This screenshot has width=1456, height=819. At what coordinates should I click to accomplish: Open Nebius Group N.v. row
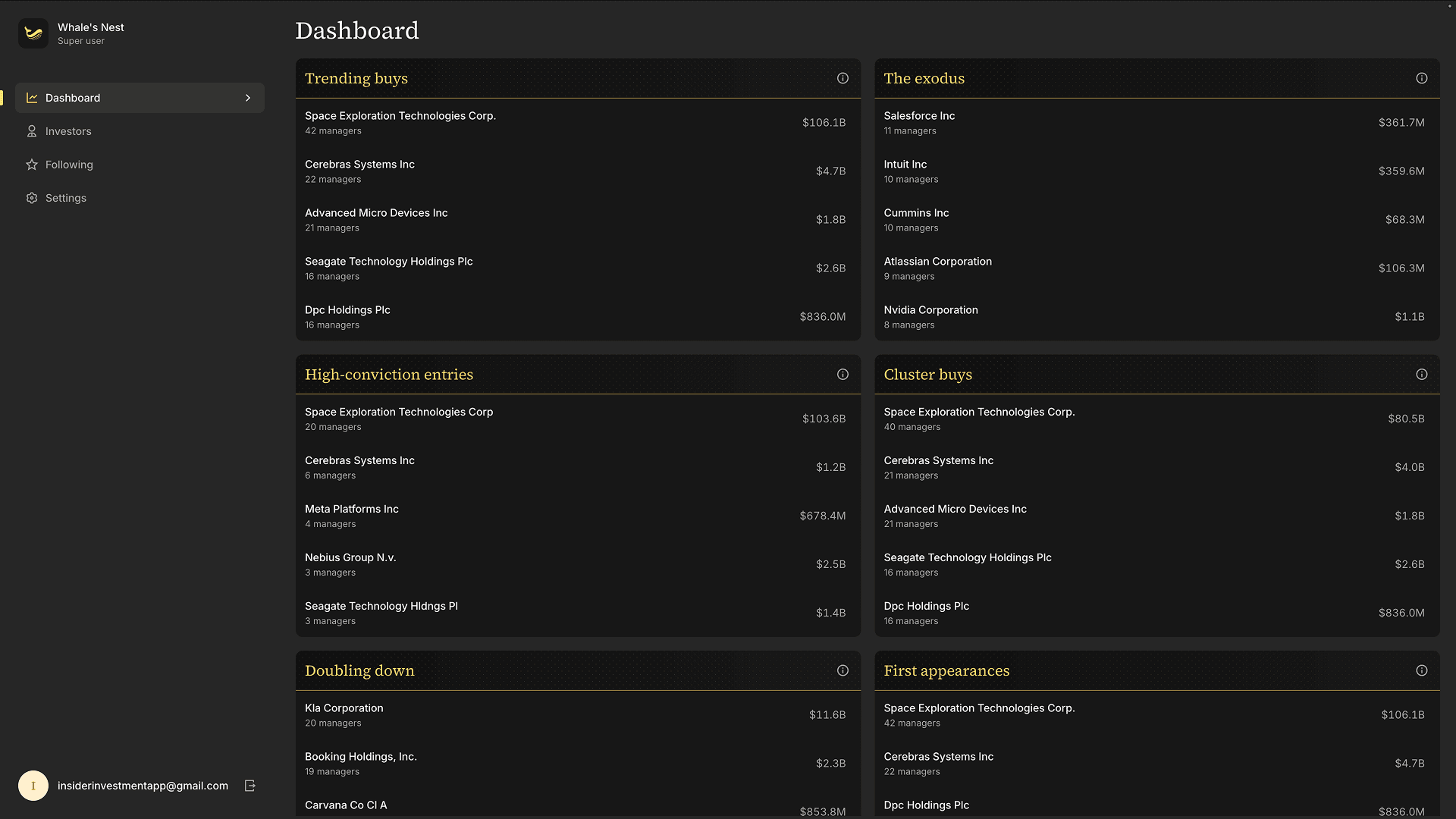tap(578, 564)
